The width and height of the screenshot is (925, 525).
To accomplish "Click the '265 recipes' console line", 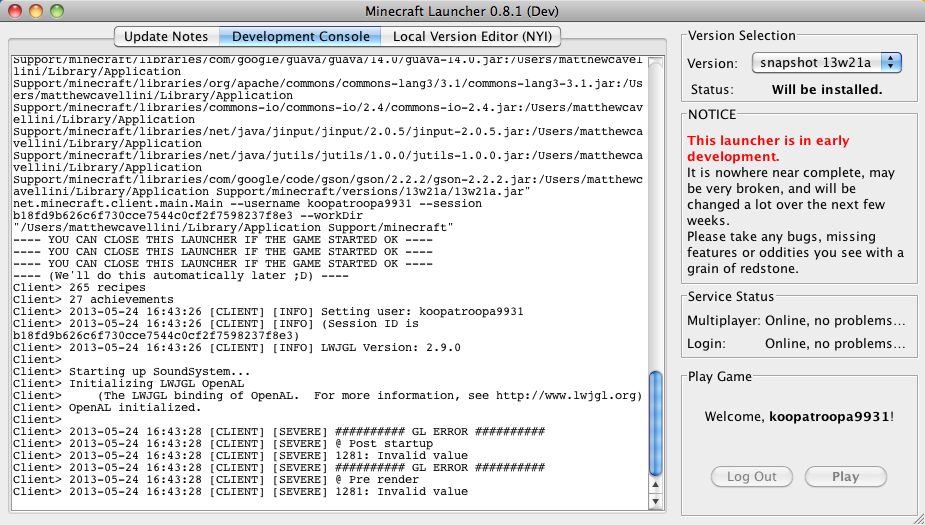I will coord(79,288).
